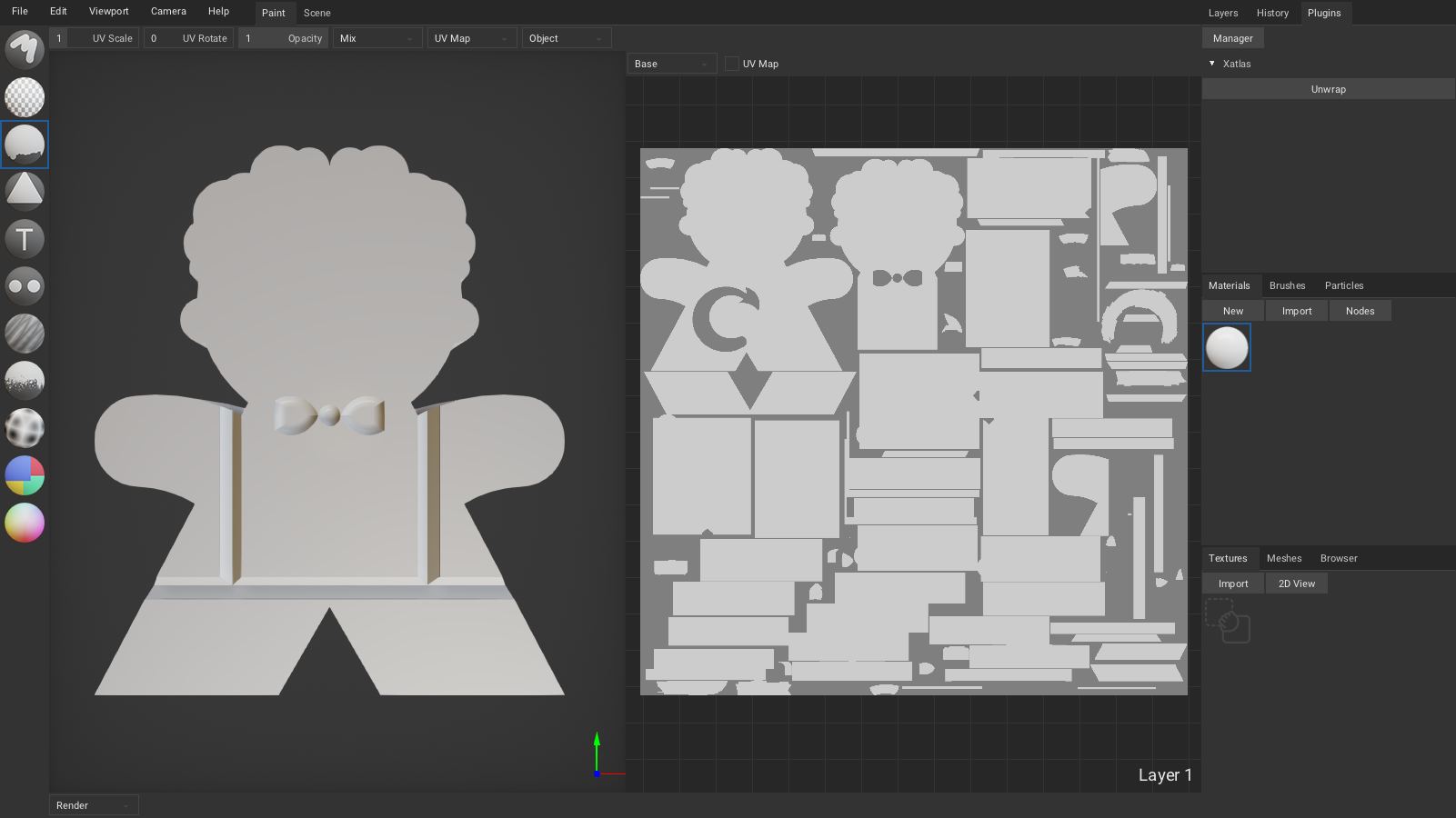This screenshot has height=818, width=1456.
Task: Select the Clone tool
Action: pos(25,286)
